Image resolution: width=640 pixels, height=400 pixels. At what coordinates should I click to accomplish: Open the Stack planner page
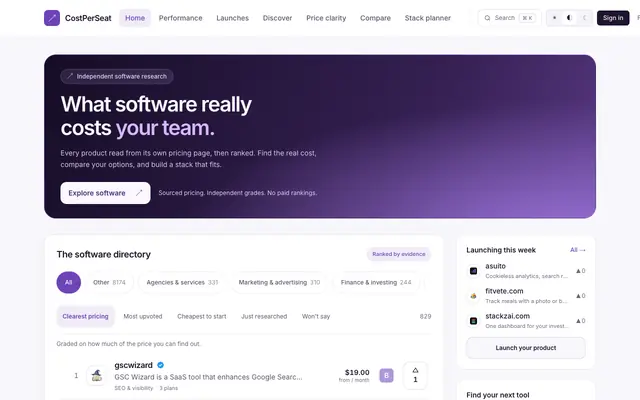coord(428,18)
